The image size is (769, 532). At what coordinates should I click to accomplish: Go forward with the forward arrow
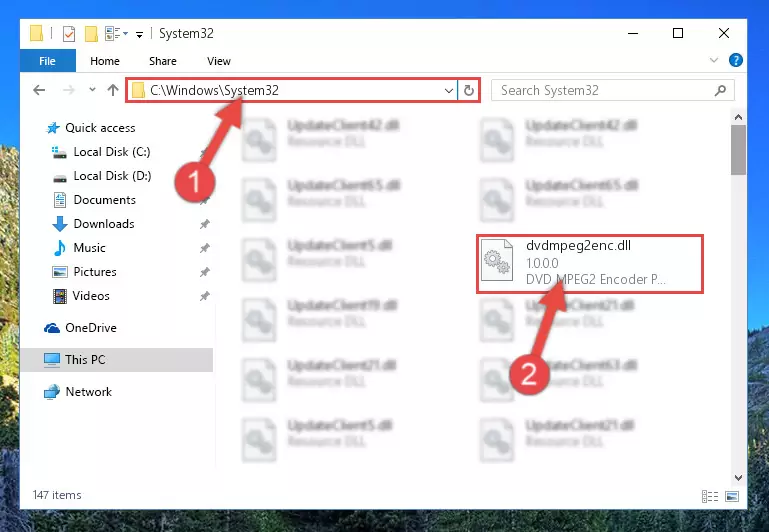tap(69, 90)
